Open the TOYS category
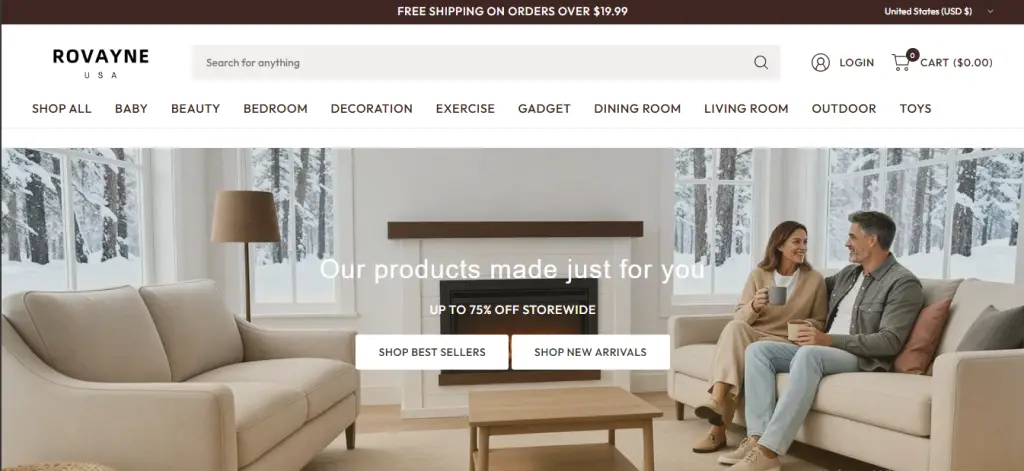1024x471 pixels. point(915,108)
